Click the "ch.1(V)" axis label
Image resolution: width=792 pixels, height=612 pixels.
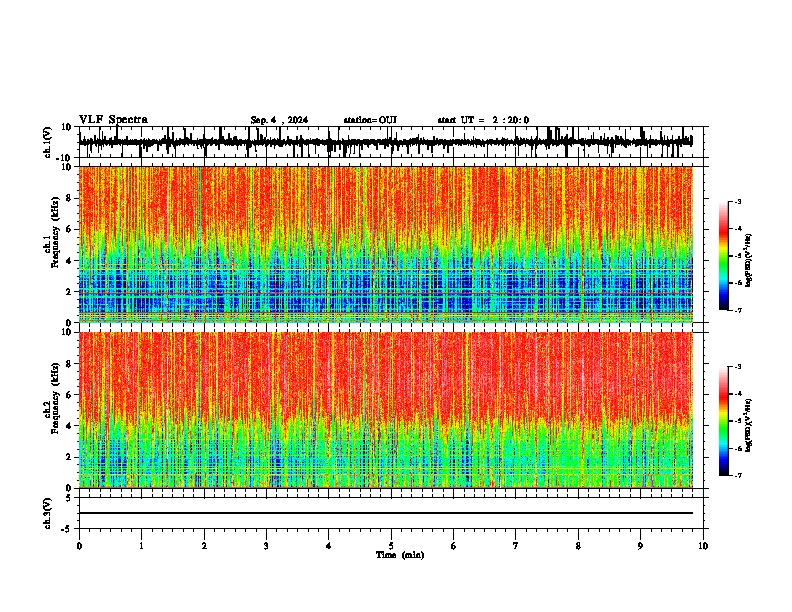pos(48,142)
